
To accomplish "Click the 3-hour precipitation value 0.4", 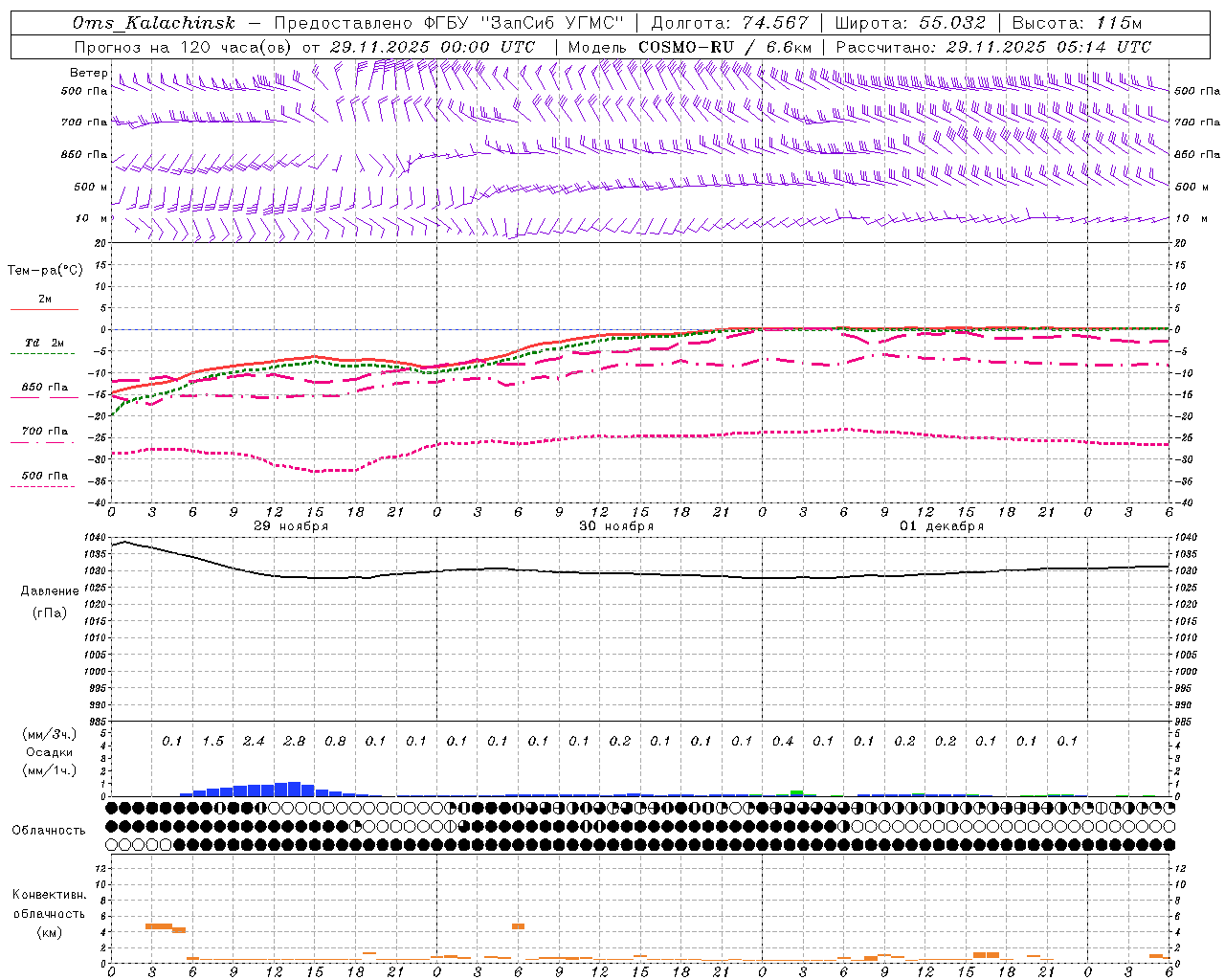I will click(783, 741).
